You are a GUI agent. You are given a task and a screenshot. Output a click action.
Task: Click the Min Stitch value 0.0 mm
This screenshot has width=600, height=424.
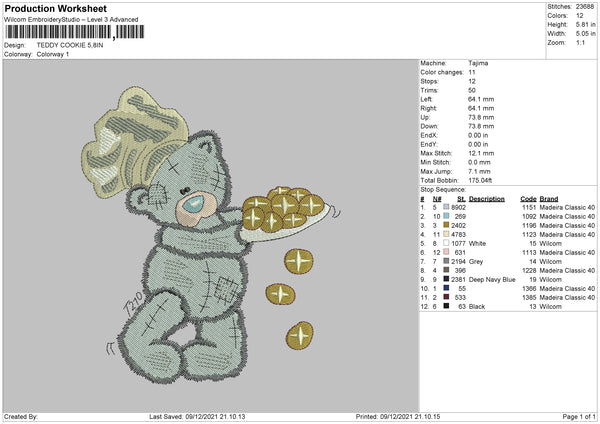(479, 162)
